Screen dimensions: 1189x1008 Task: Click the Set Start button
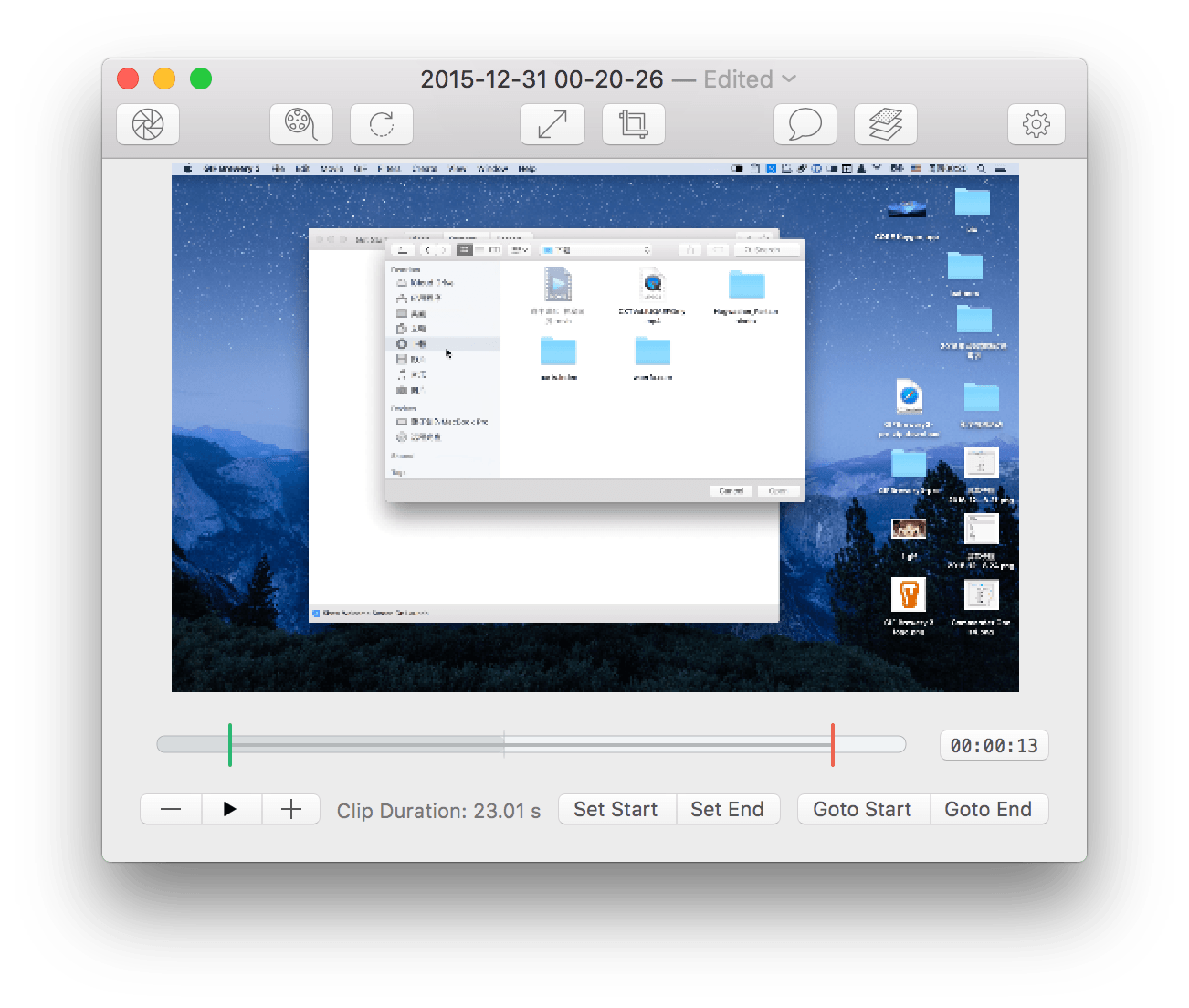pyautogui.click(x=616, y=809)
